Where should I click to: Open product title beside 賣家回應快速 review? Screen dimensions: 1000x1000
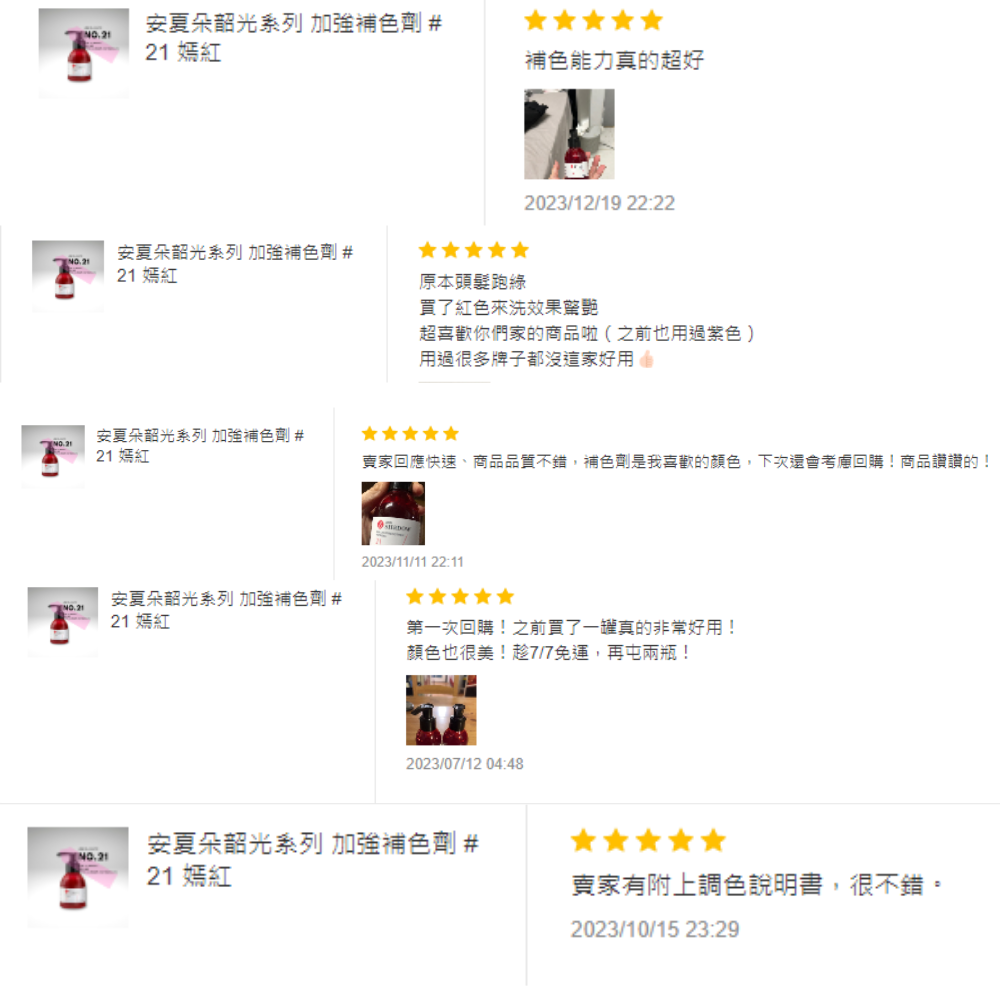[200, 445]
